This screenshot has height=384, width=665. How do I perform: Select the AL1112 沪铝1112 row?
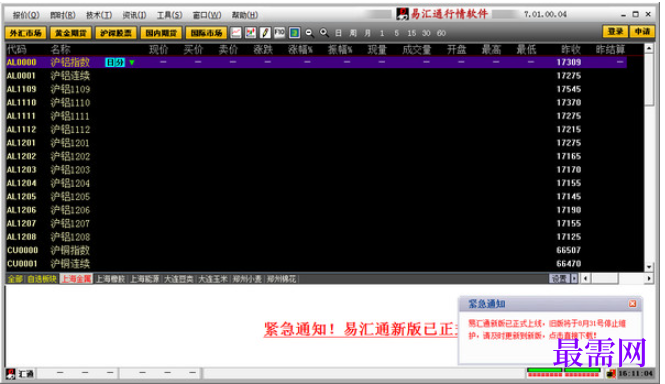tap(316, 129)
